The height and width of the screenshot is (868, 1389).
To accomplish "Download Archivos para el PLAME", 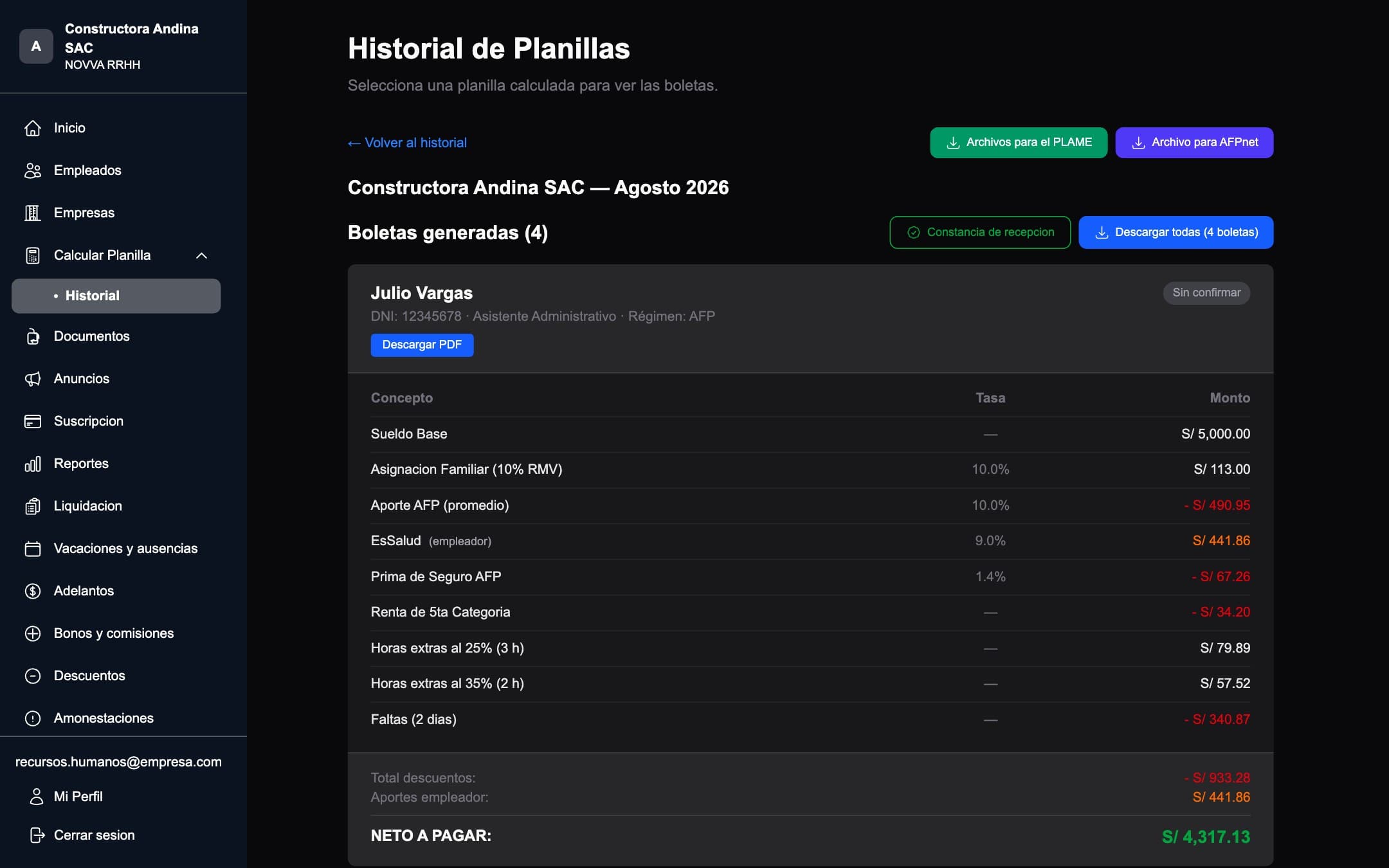I will pos(1019,143).
